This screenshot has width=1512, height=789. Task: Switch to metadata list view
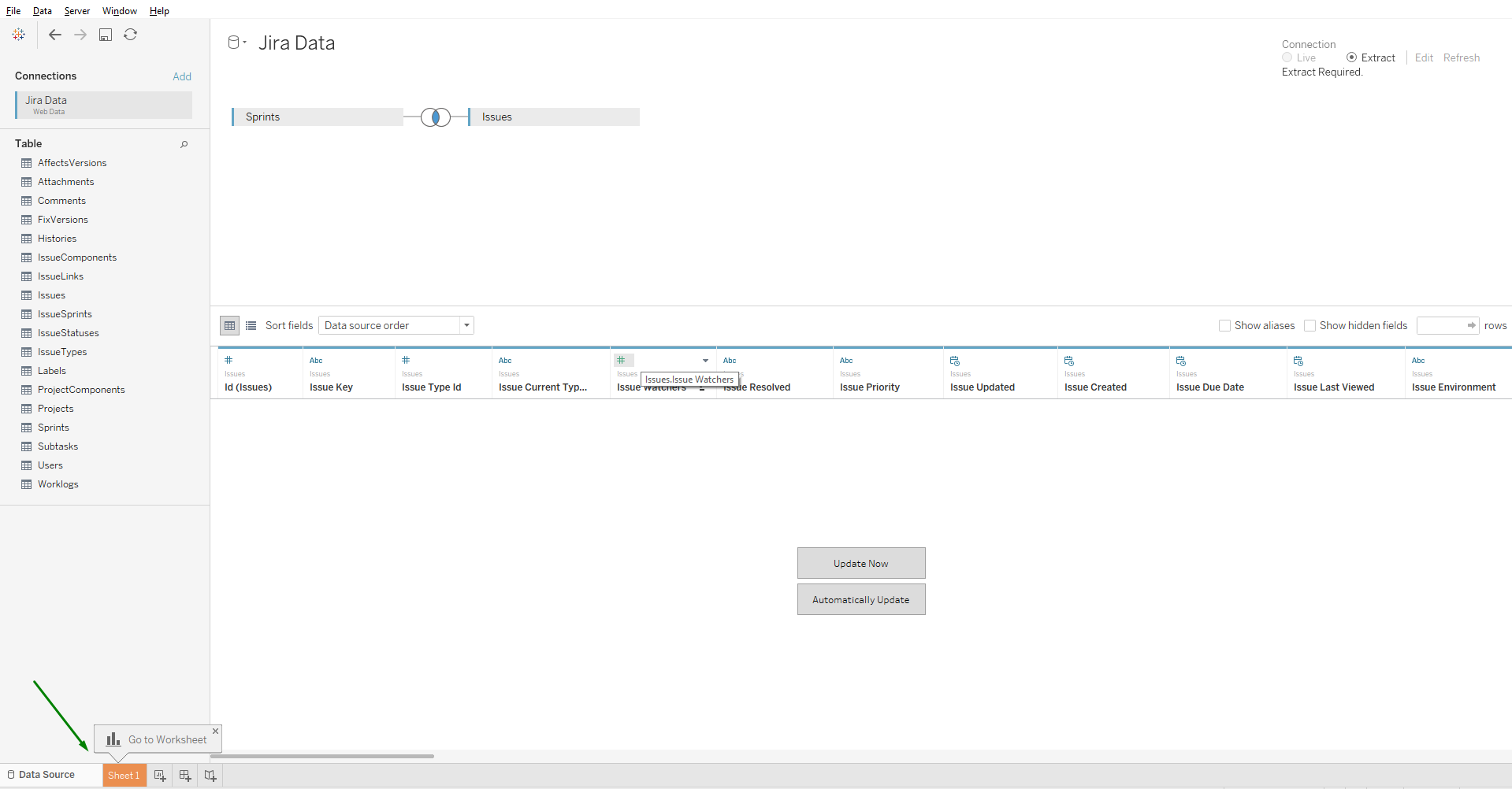251,325
